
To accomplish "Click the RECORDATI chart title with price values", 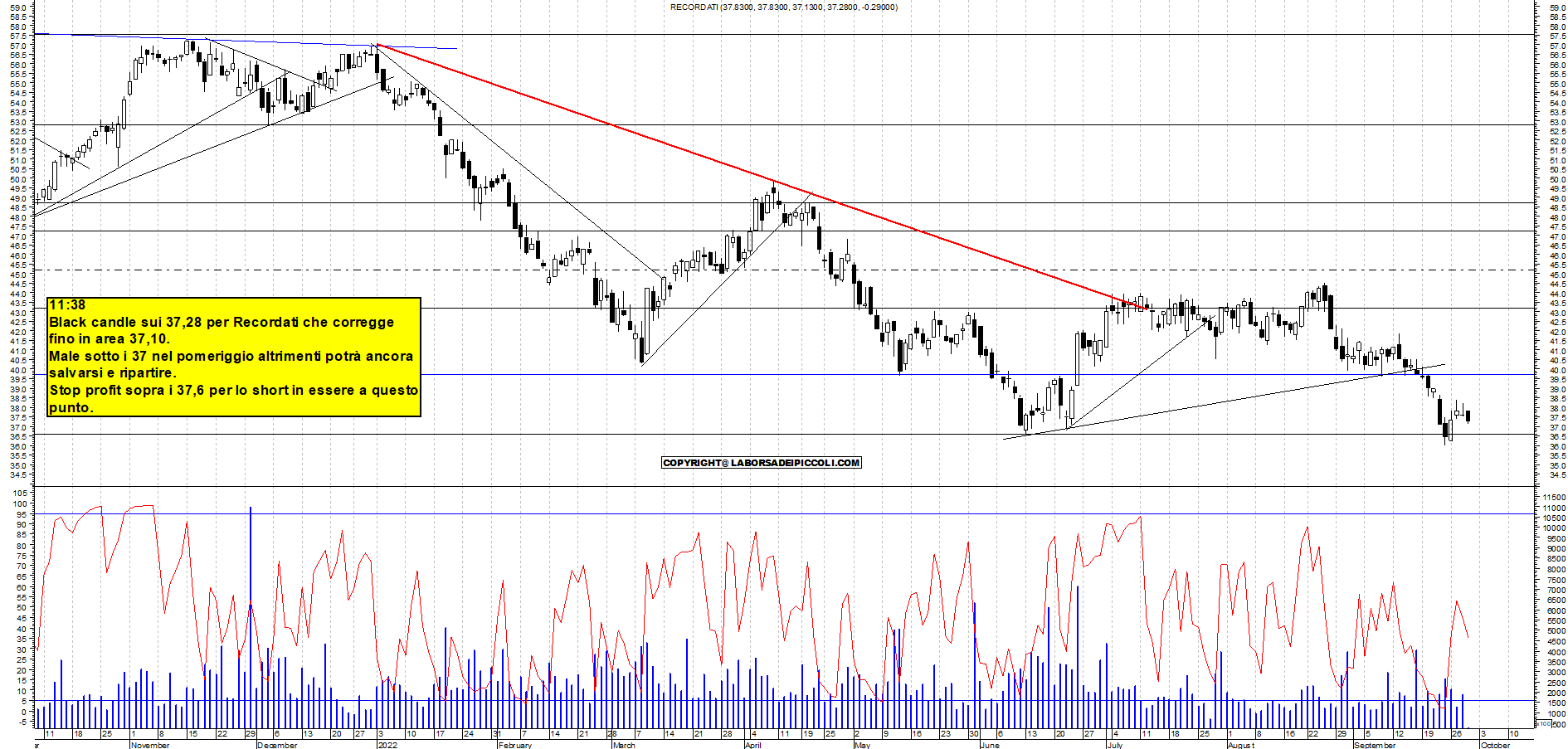I will point(784,7).
